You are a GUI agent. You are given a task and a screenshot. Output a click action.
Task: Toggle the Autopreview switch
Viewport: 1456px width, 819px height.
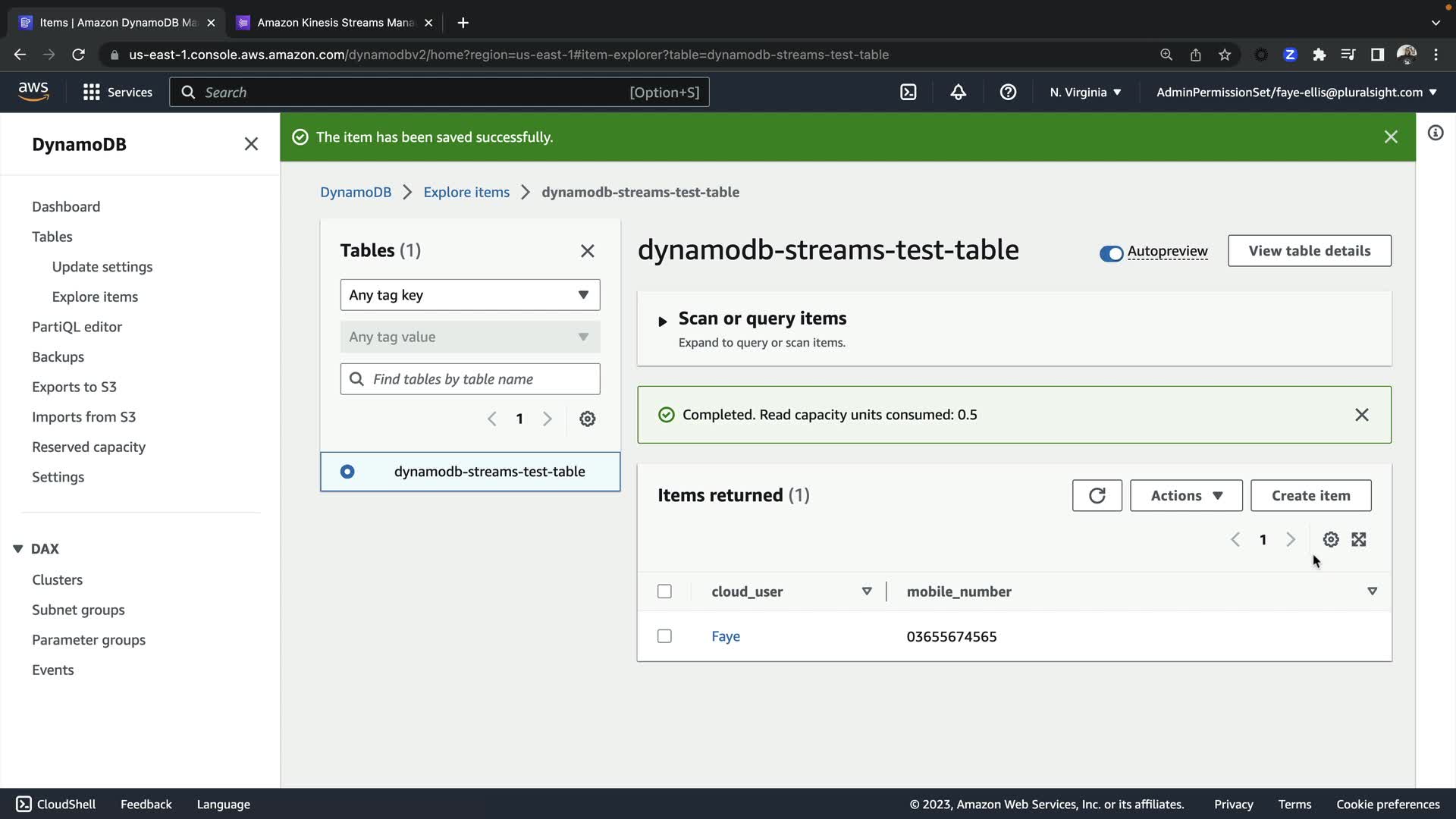pyautogui.click(x=1111, y=253)
